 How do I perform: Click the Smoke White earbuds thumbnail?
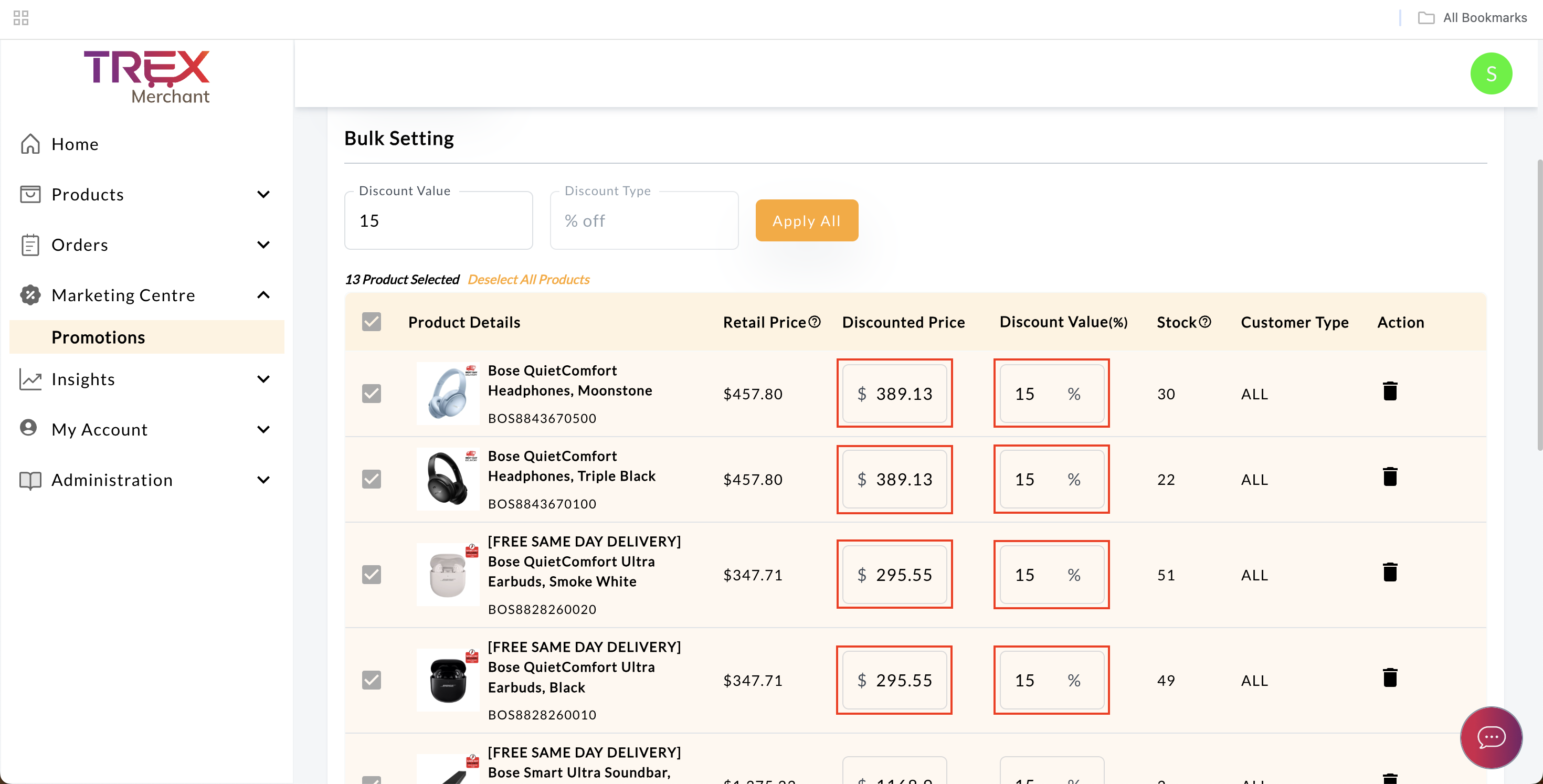coord(448,575)
